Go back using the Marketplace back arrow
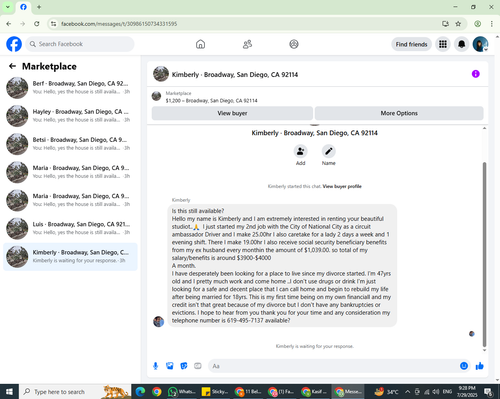 pos(12,66)
